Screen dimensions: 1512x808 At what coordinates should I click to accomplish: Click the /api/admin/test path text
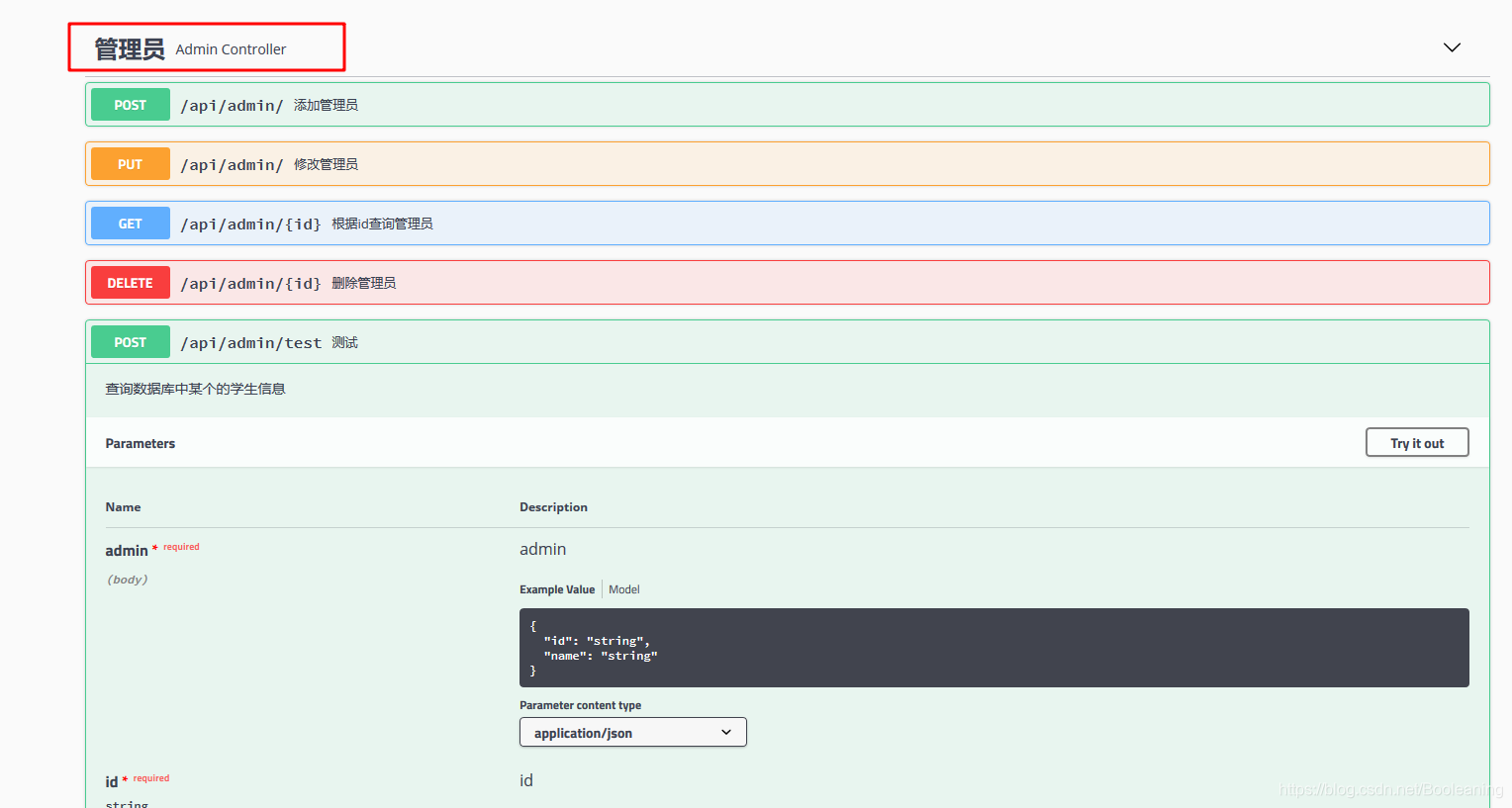(x=251, y=343)
